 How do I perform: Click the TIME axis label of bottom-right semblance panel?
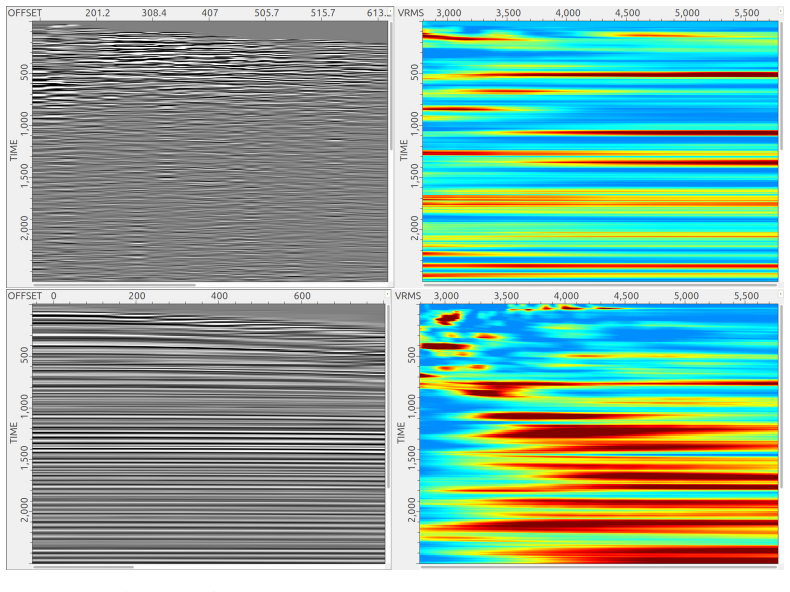click(401, 433)
